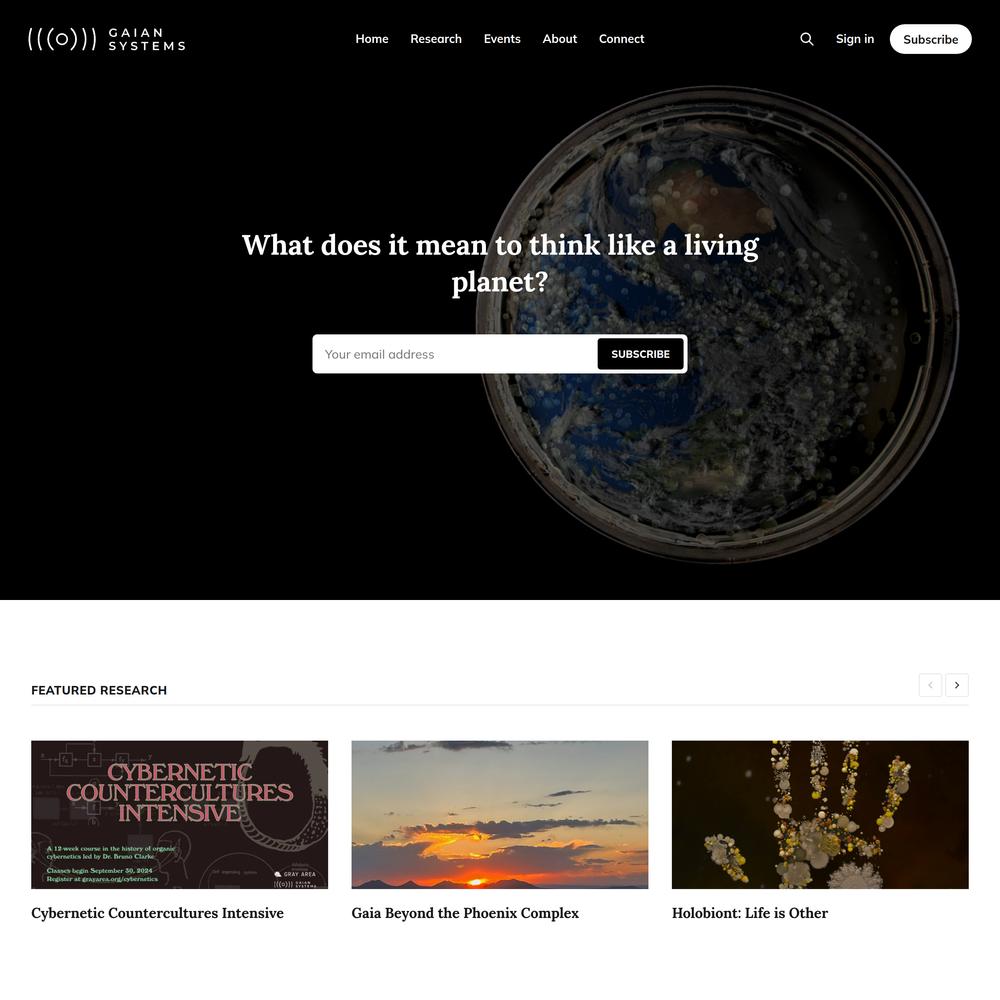Click the Gaian Systems logo

pos(107,39)
